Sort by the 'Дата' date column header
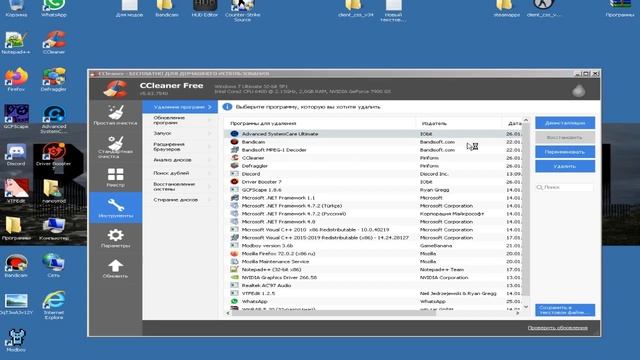 pyautogui.click(x=512, y=123)
